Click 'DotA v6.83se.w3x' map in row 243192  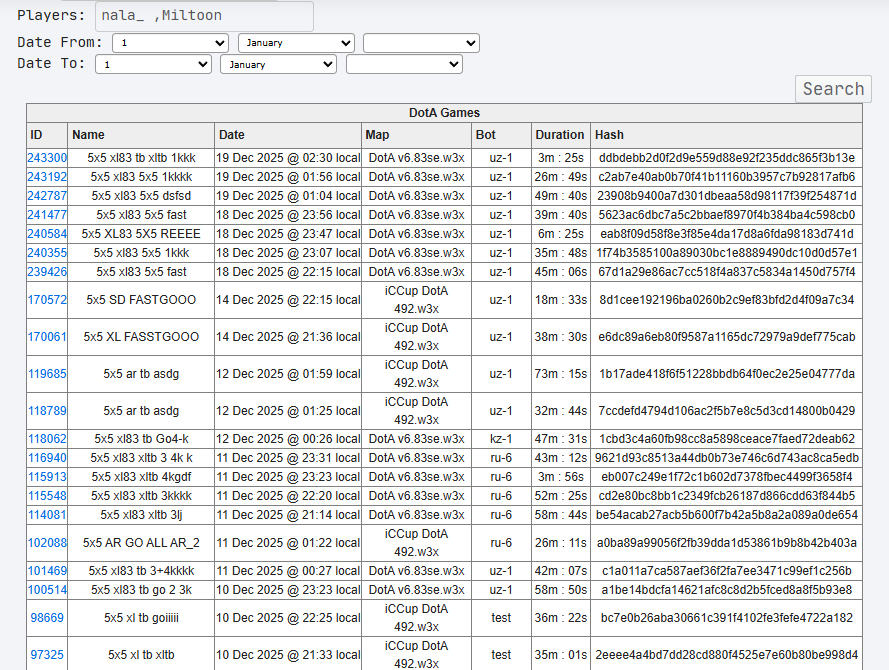pos(416,177)
